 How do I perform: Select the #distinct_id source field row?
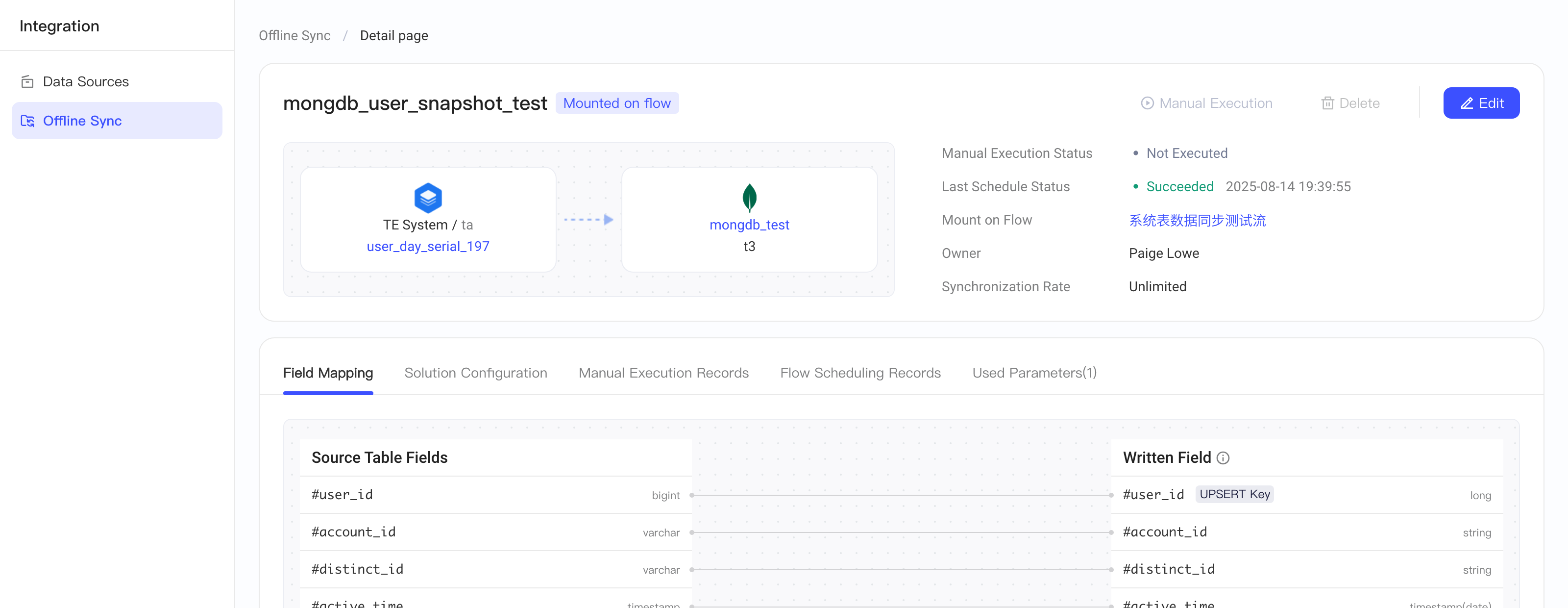click(495, 569)
